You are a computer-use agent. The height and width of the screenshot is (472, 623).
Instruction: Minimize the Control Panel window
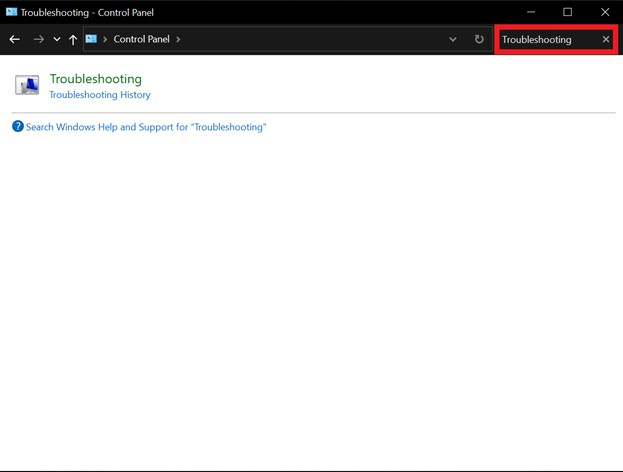pyautogui.click(x=531, y=12)
